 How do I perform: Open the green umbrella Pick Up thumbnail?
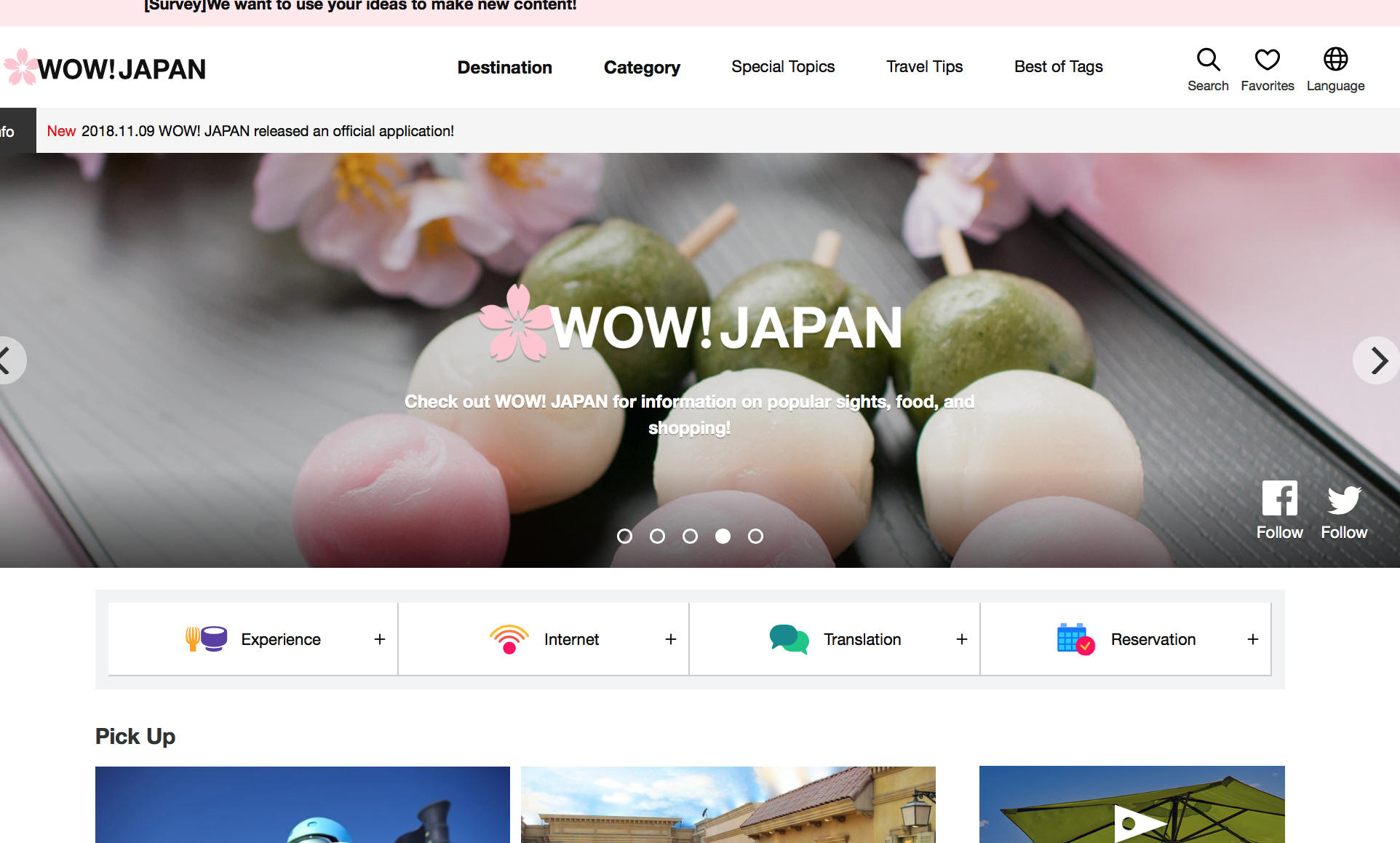(x=1132, y=804)
